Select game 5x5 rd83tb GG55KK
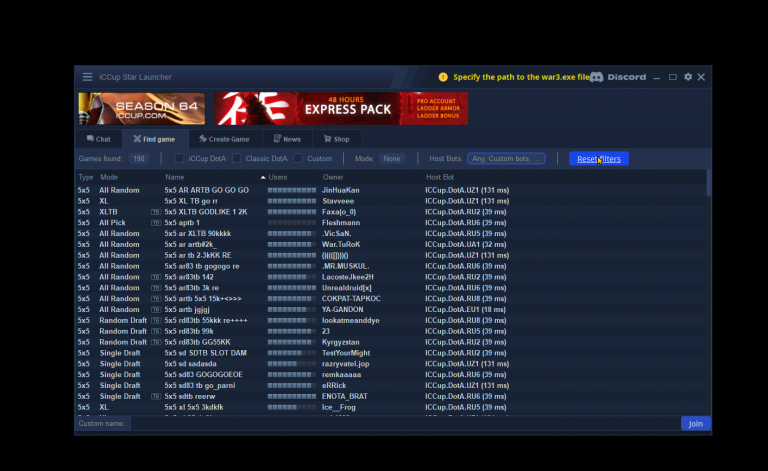 391,342
